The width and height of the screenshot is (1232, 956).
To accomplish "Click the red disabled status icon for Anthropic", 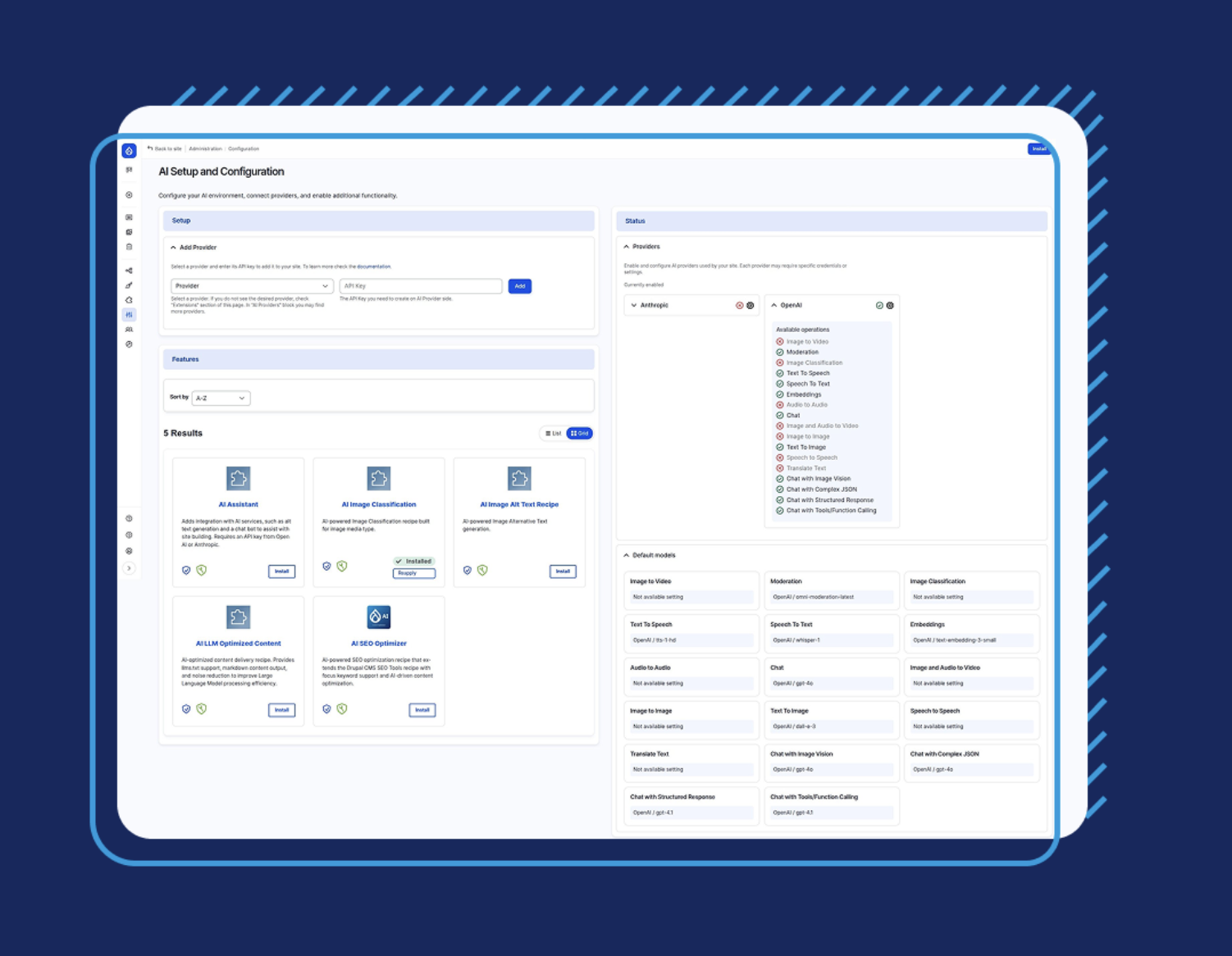I will point(739,306).
